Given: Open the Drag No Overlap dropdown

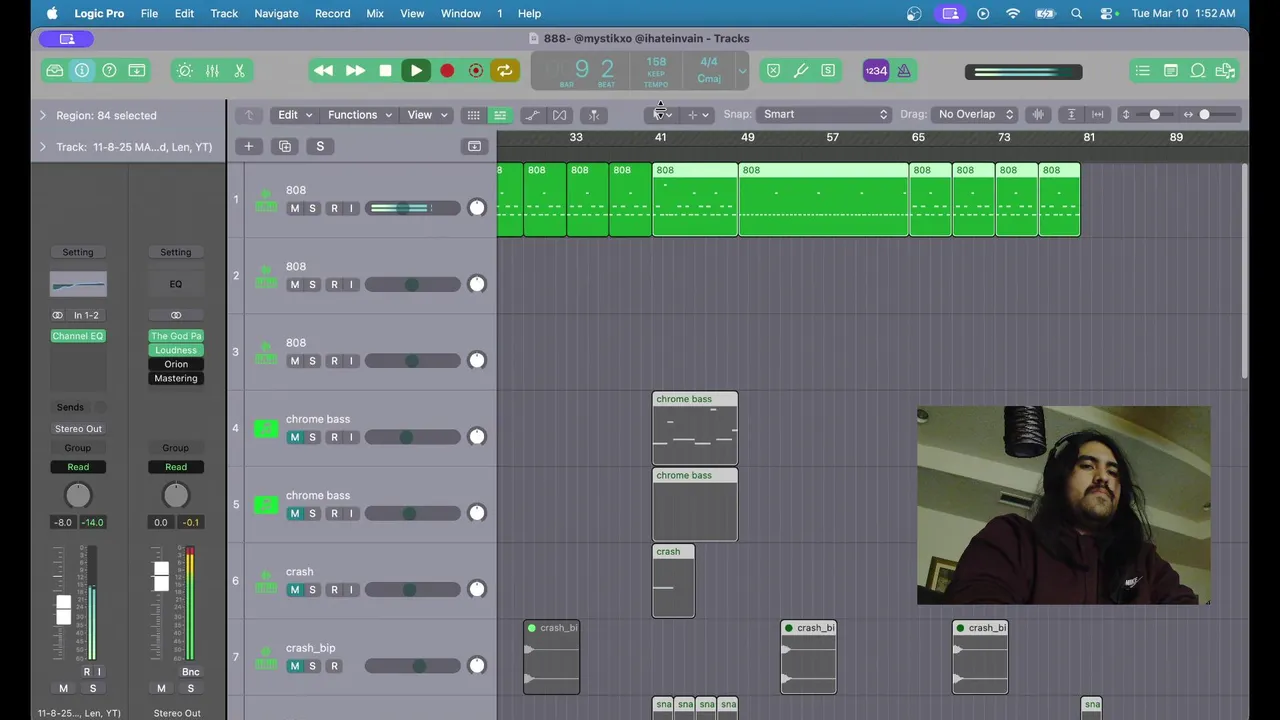Looking at the screenshot, I should pos(976,114).
